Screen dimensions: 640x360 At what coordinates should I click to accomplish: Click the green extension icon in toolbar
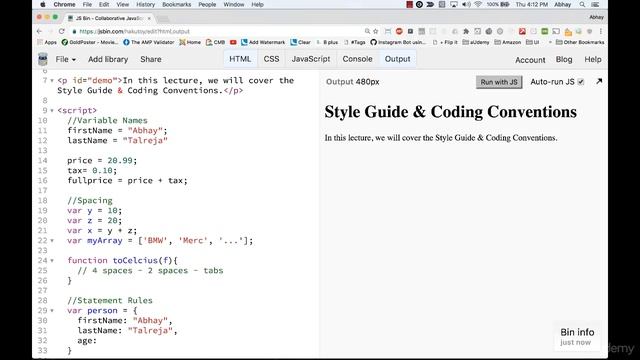tap(544, 31)
